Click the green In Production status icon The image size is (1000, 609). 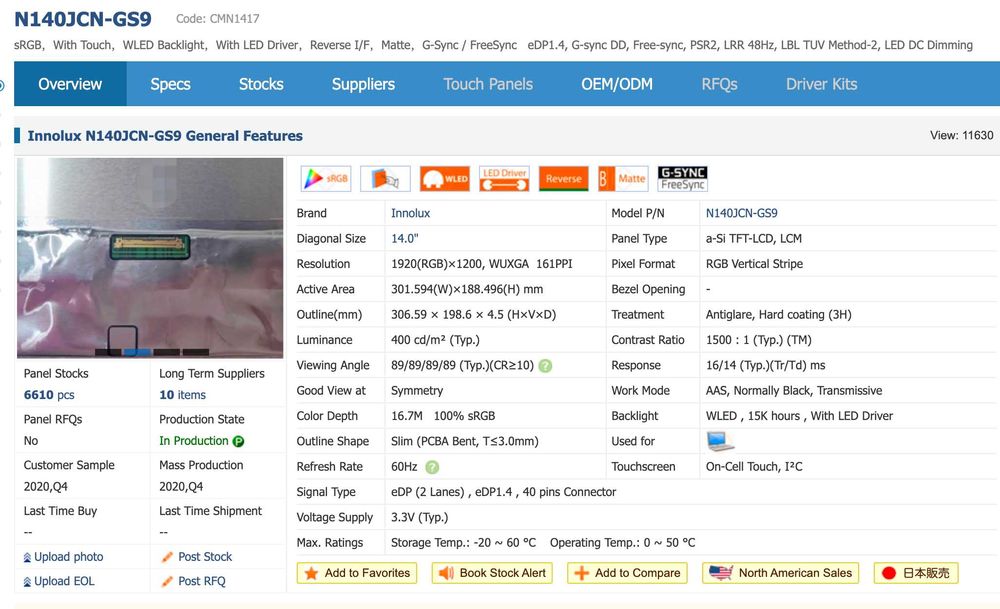[x=239, y=441]
